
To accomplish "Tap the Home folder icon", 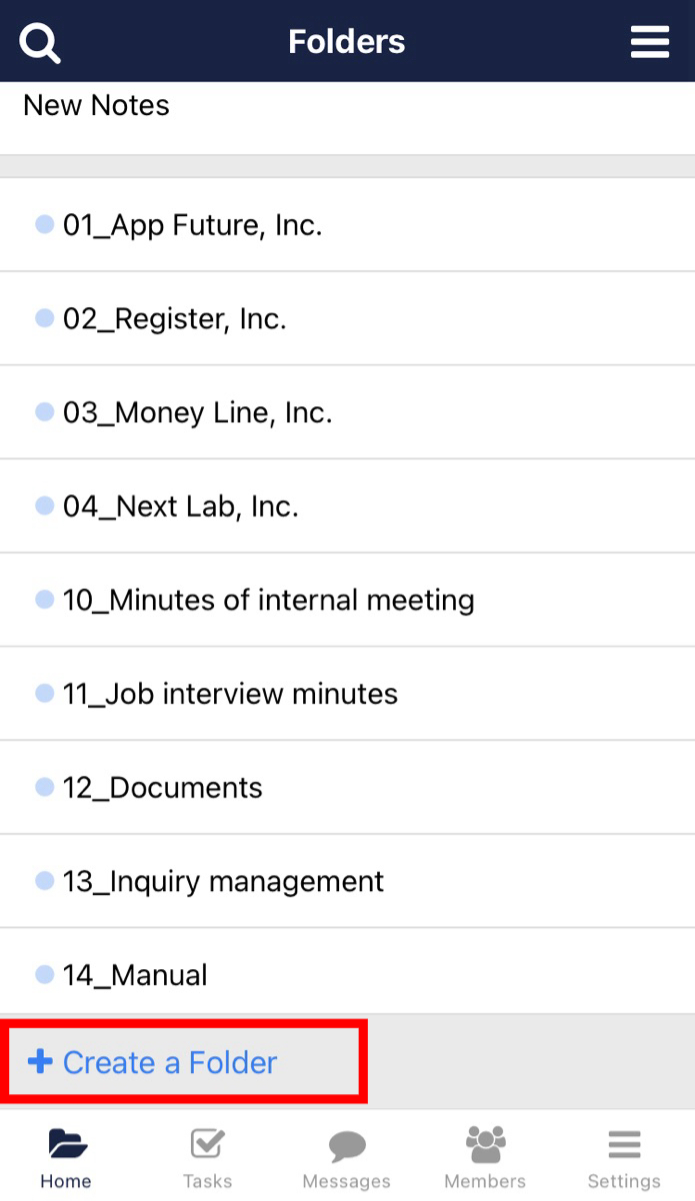I will tap(67, 1144).
